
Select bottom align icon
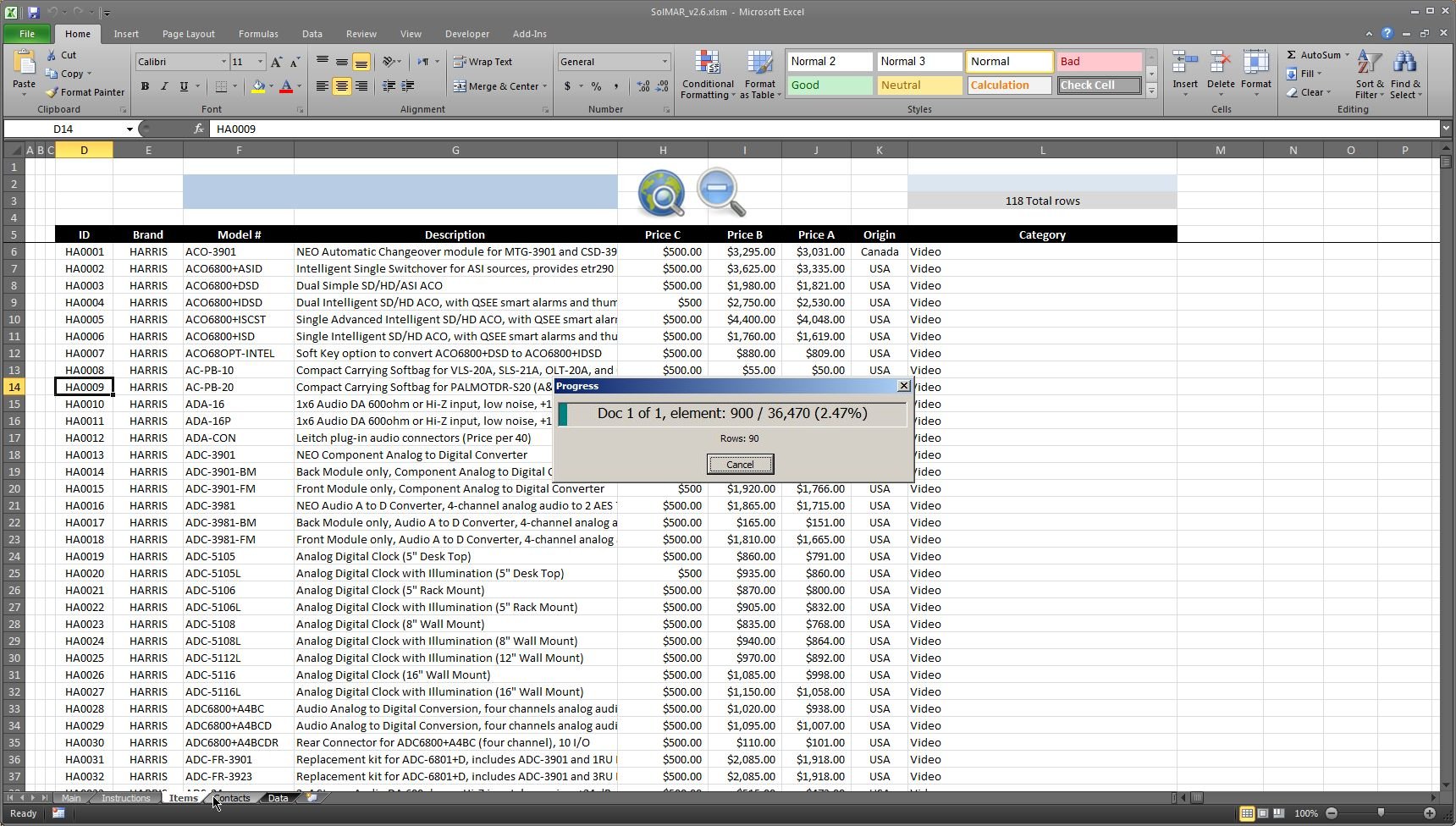point(361,62)
